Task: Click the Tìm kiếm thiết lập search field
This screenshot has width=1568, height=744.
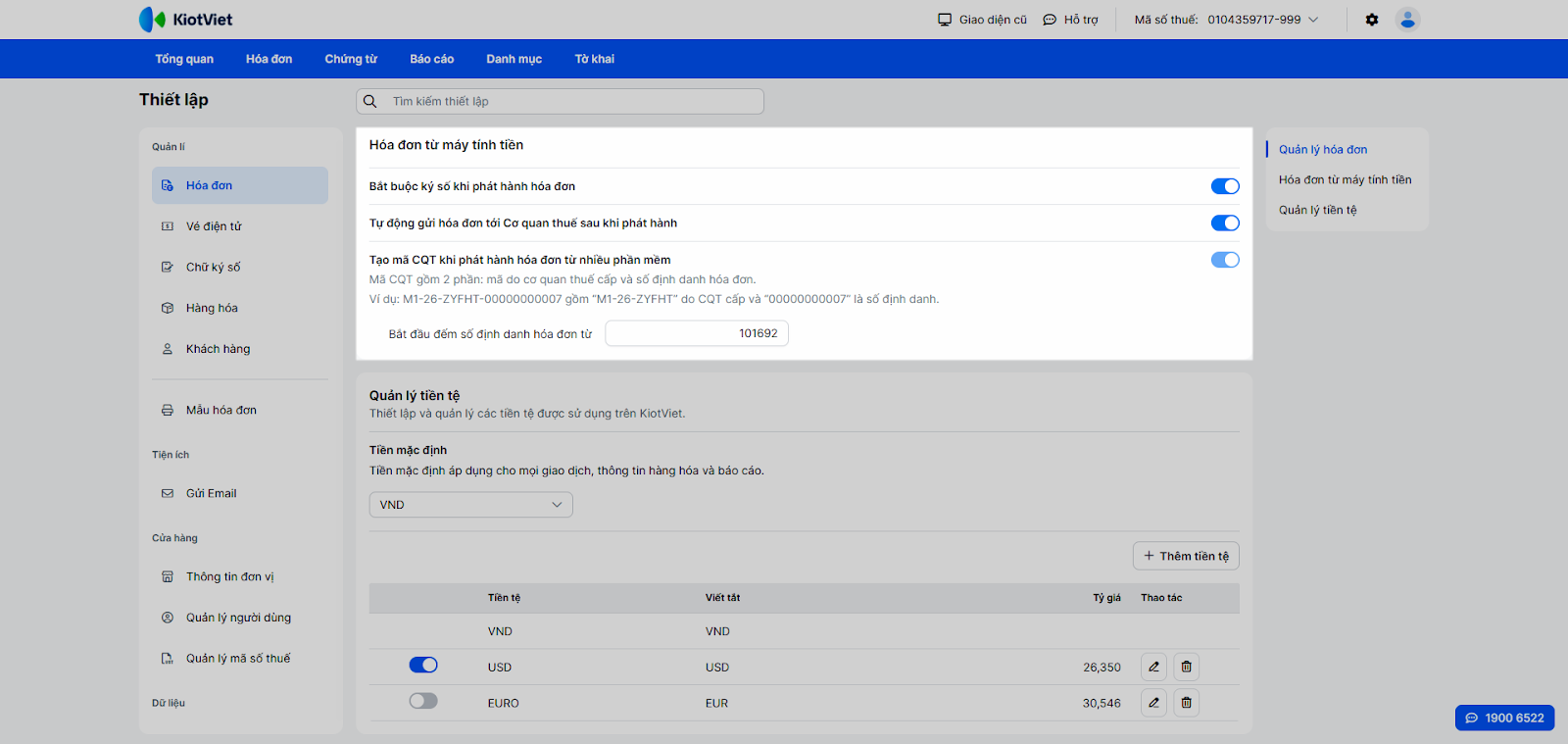Action: (x=560, y=101)
